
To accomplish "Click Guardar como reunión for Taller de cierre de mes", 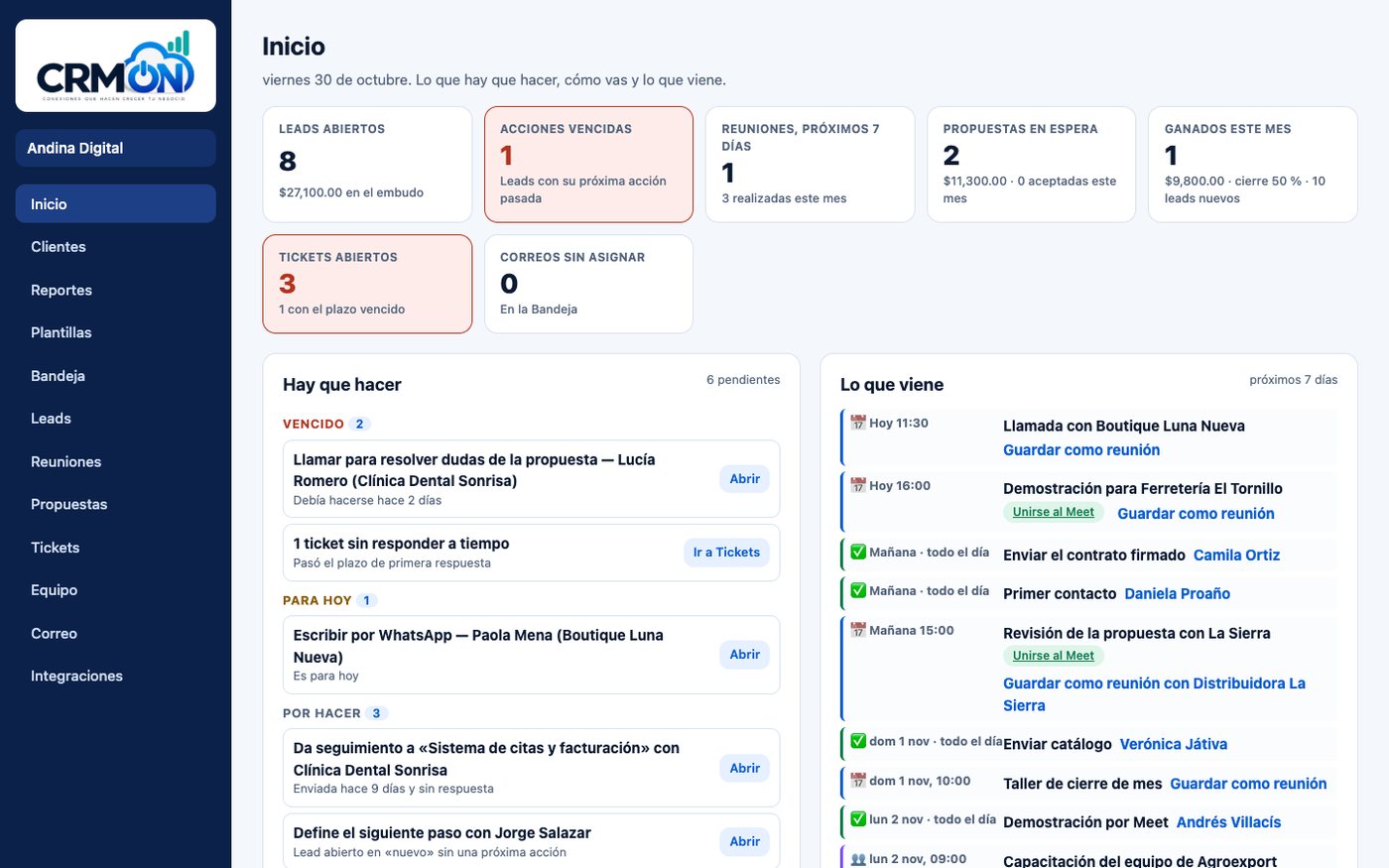I will [x=1248, y=784].
